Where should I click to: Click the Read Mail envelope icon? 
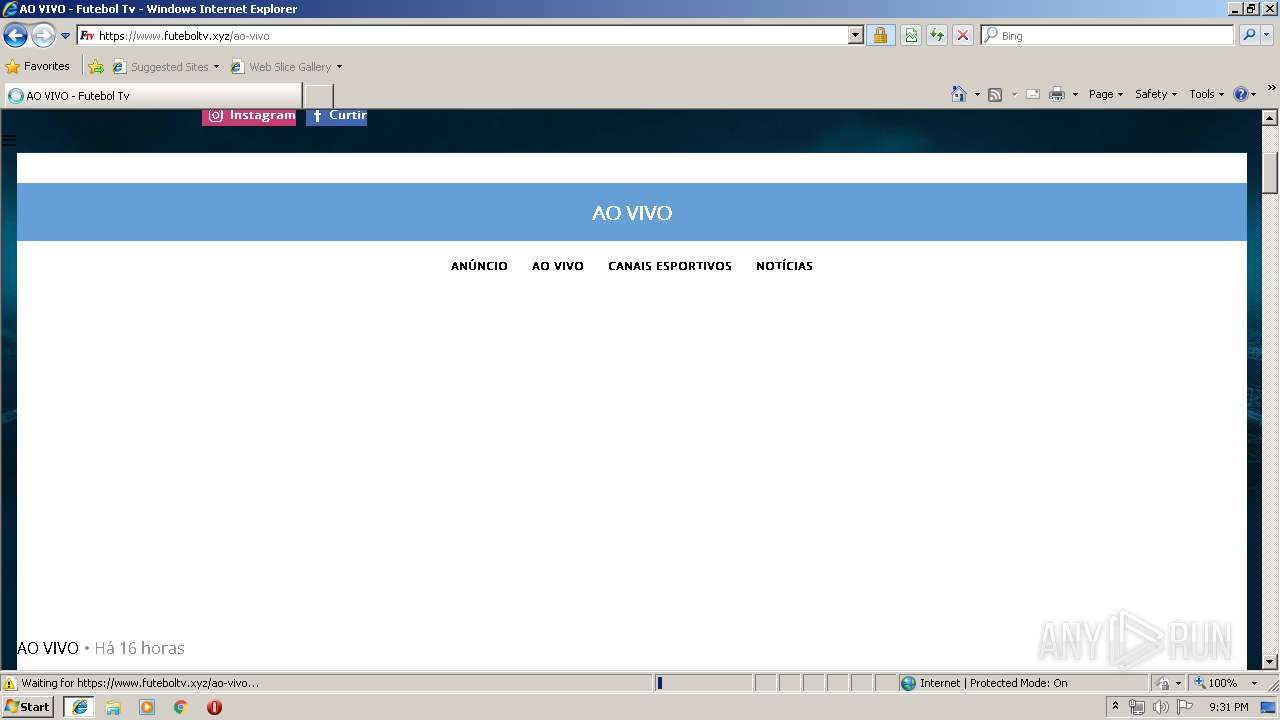(1033, 94)
